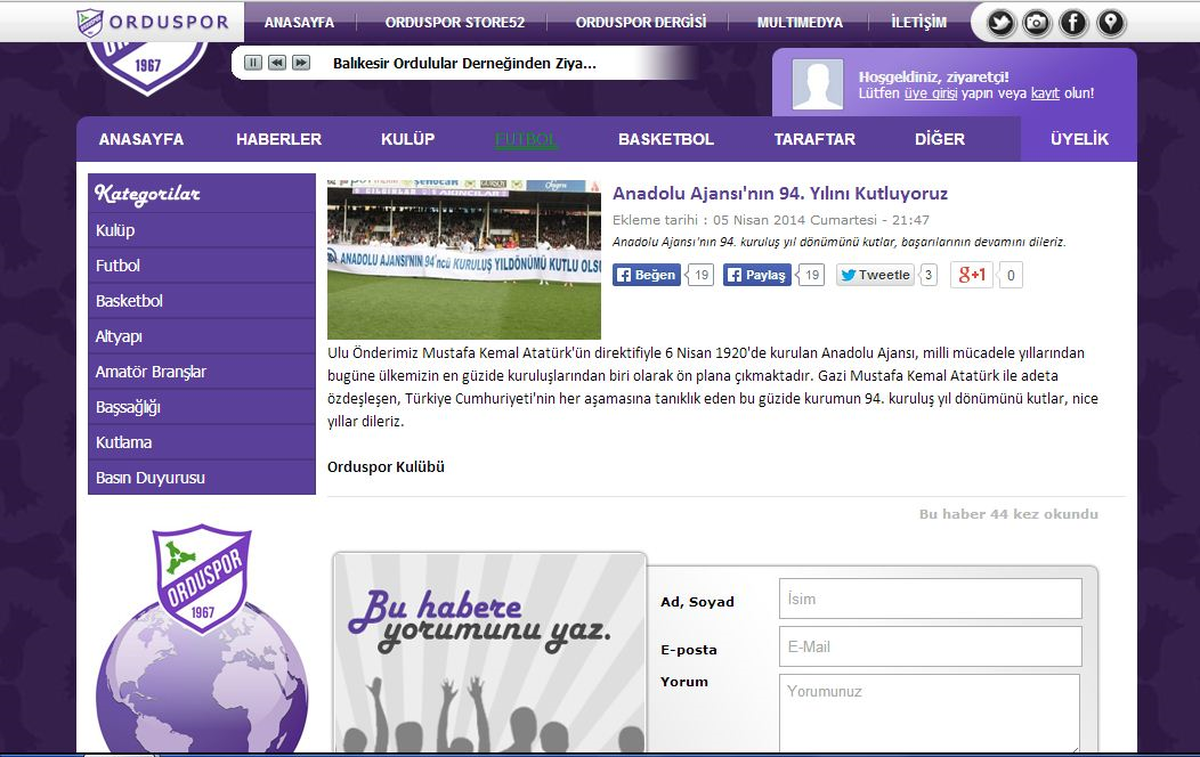Select Altyapı category in sidebar
1200x757 pixels.
pos(202,337)
